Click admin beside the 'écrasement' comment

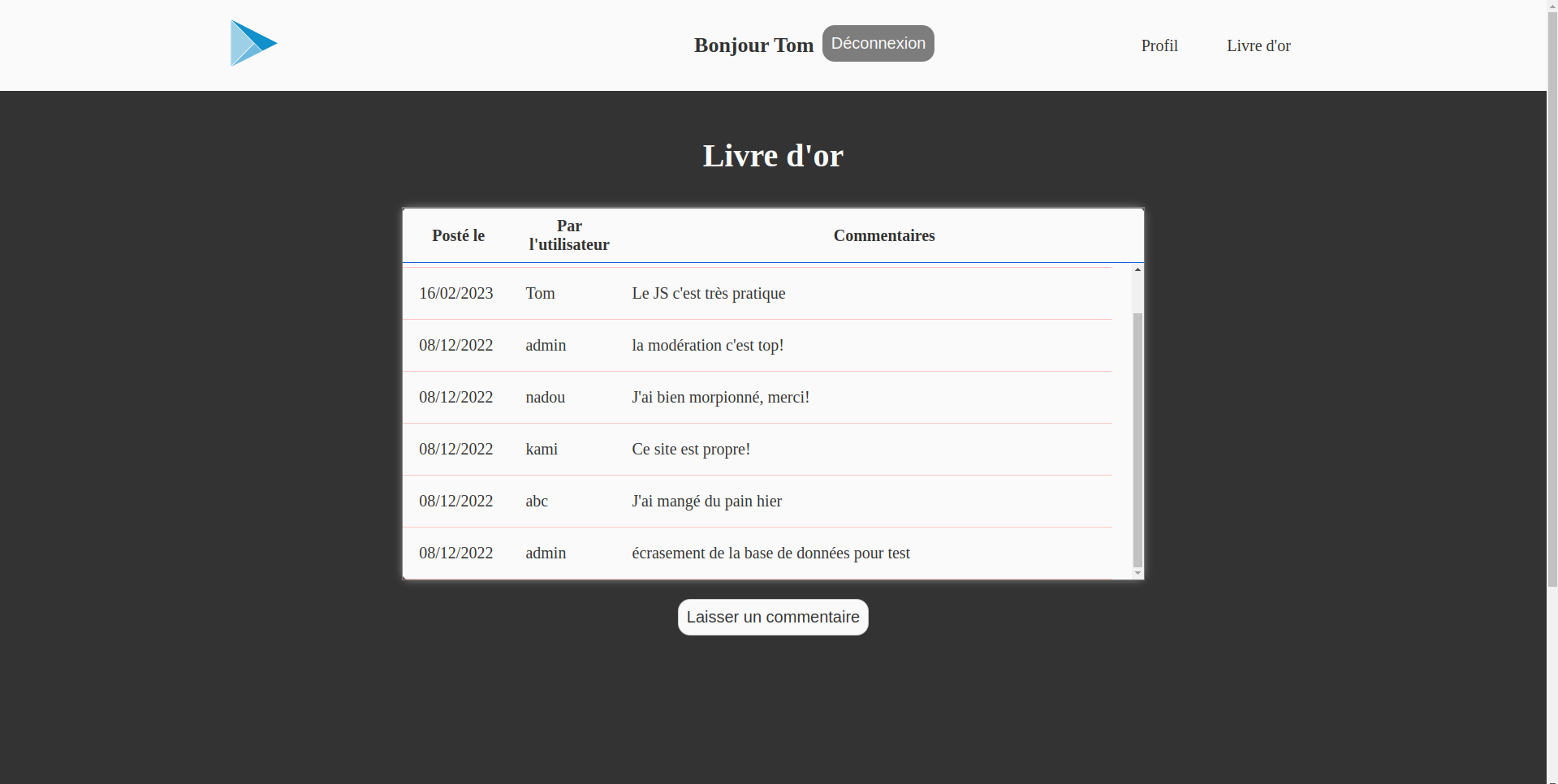point(546,553)
